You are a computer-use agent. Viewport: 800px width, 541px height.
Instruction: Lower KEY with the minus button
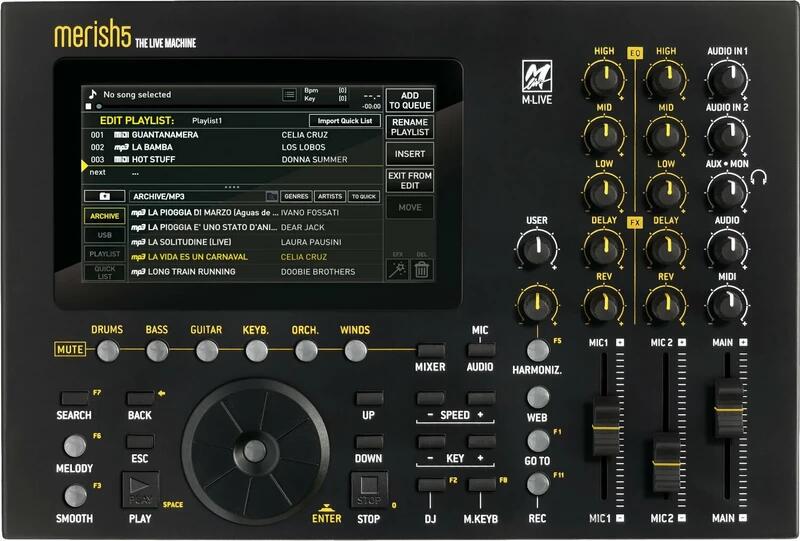[431, 441]
